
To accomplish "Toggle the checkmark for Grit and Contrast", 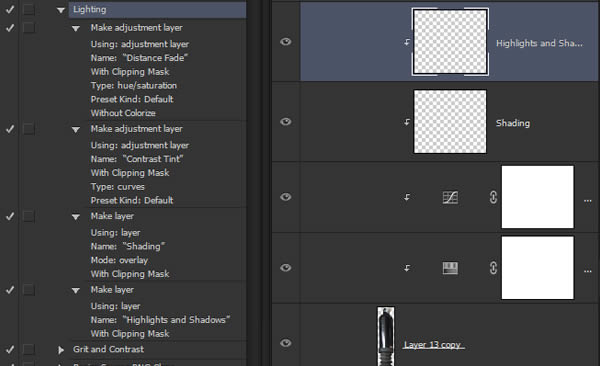I will [10, 349].
